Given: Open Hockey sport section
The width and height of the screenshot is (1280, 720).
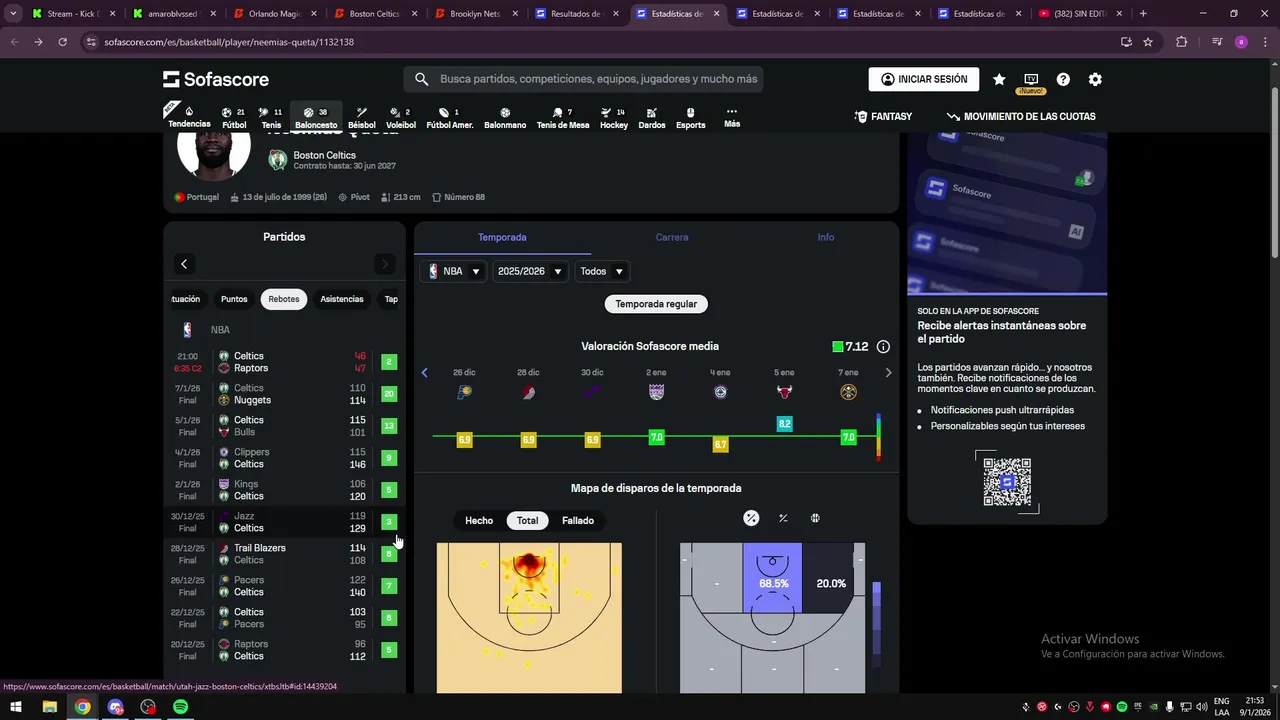Looking at the screenshot, I should [614, 118].
